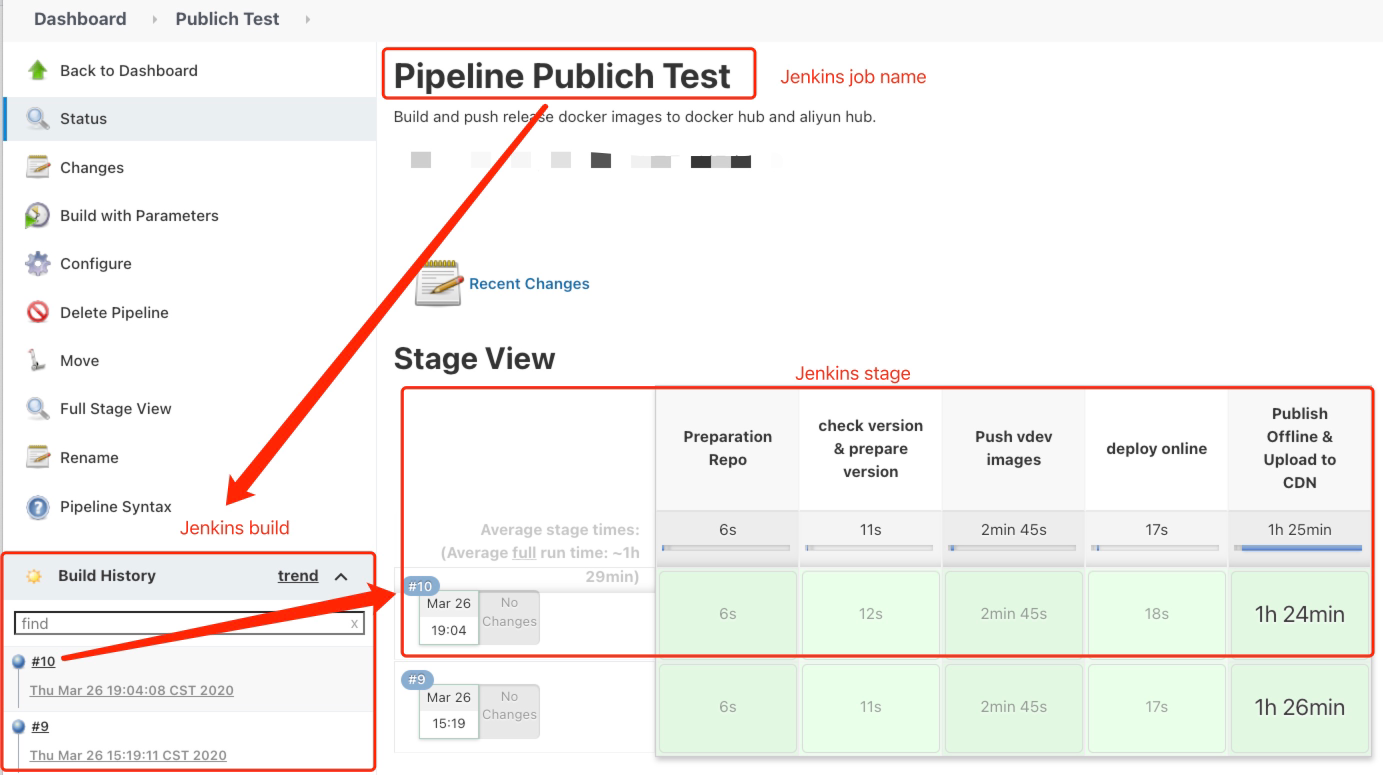
Task: Open the Dashboard breadcrumb item
Action: 79,18
